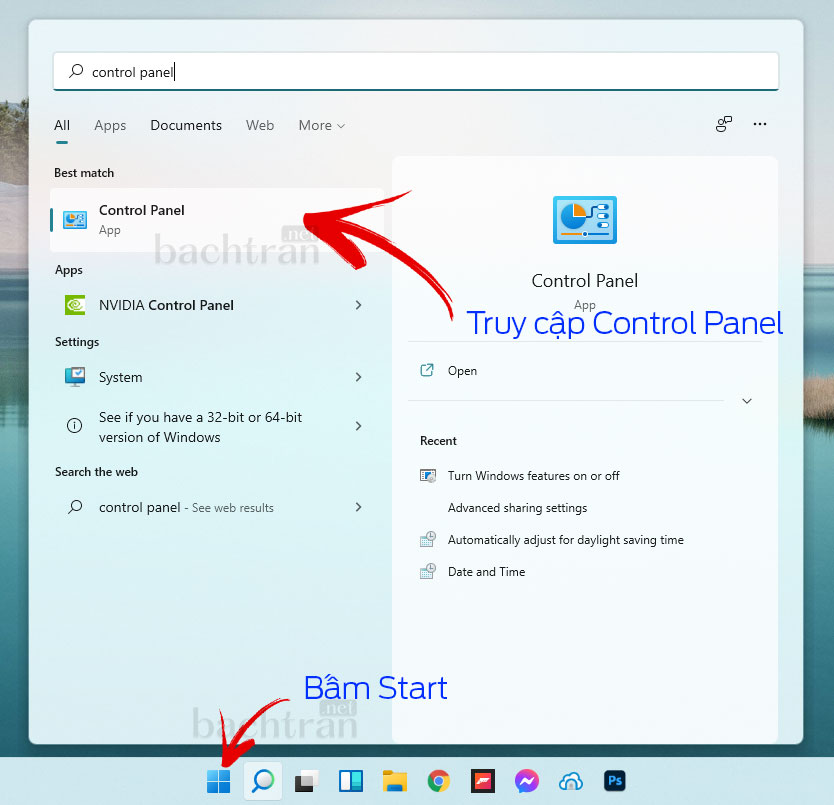Launch File Explorer from the taskbar
The width and height of the screenshot is (834, 805).
tap(395, 781)
